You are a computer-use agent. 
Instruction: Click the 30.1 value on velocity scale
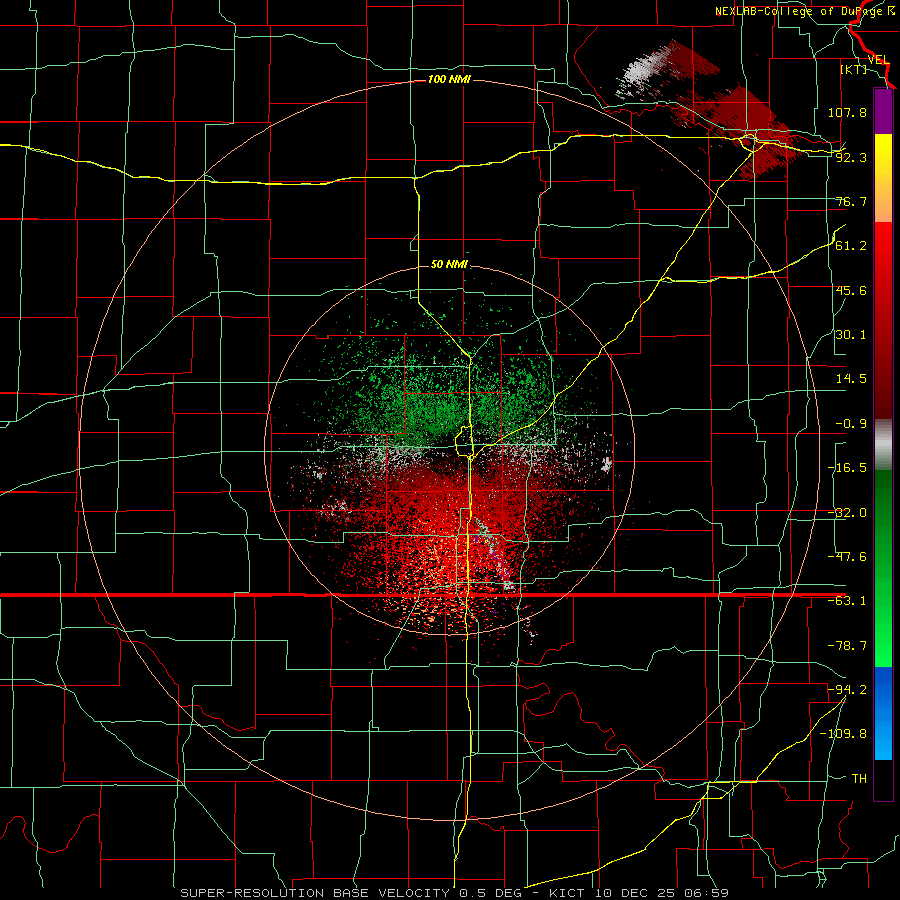click(x=851, y=335)
